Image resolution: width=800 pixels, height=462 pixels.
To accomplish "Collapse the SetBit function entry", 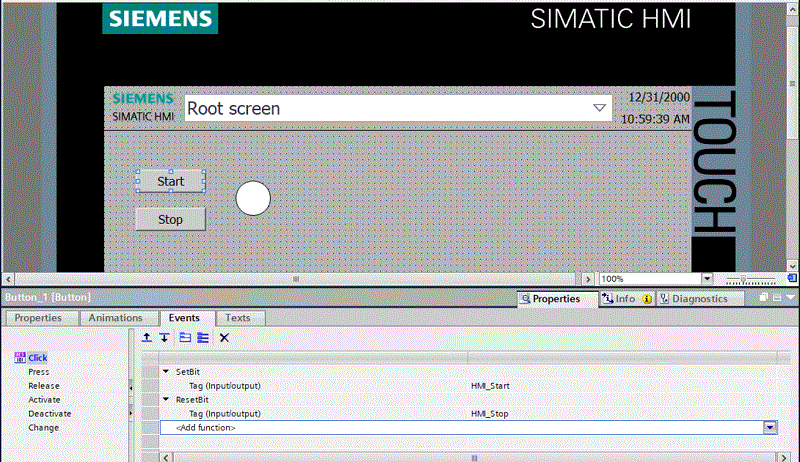I will coord(166,371).
